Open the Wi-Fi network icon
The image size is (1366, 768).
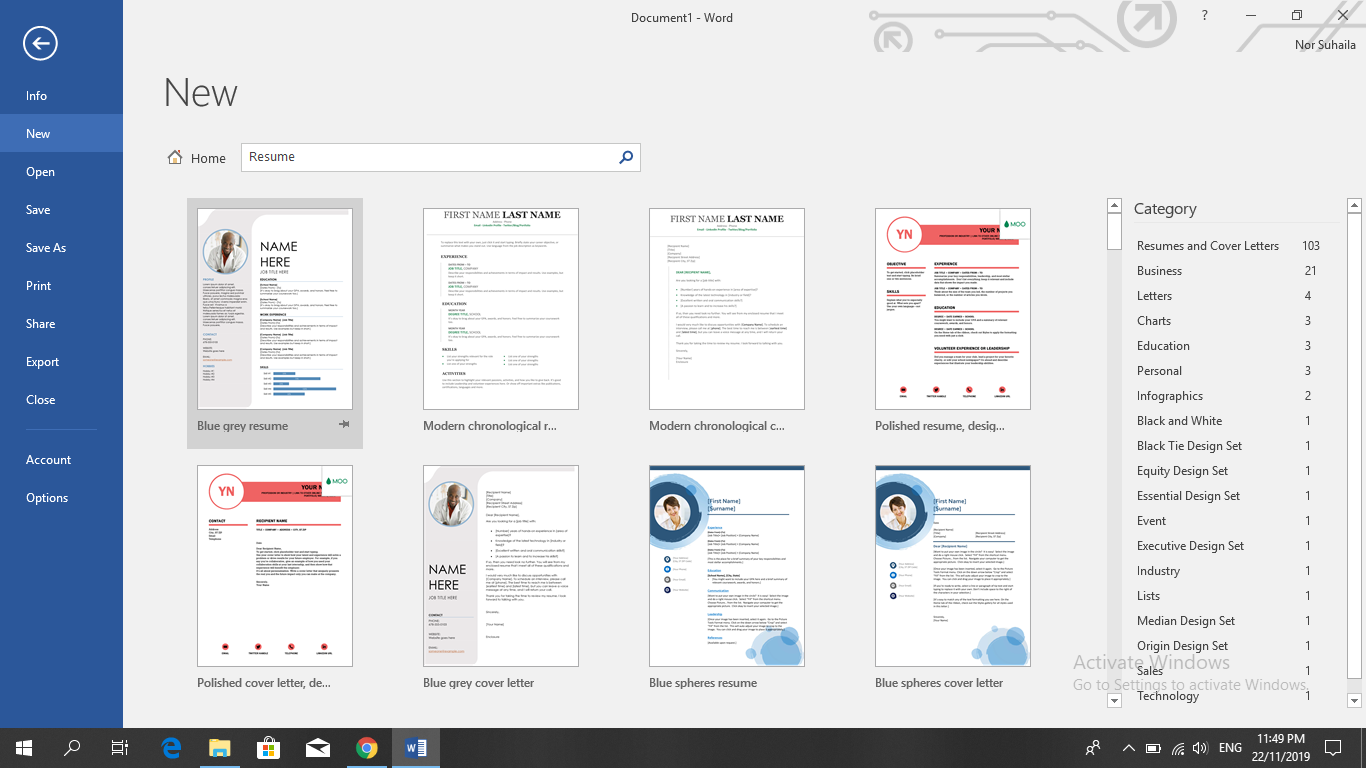tap(1177, 748)
